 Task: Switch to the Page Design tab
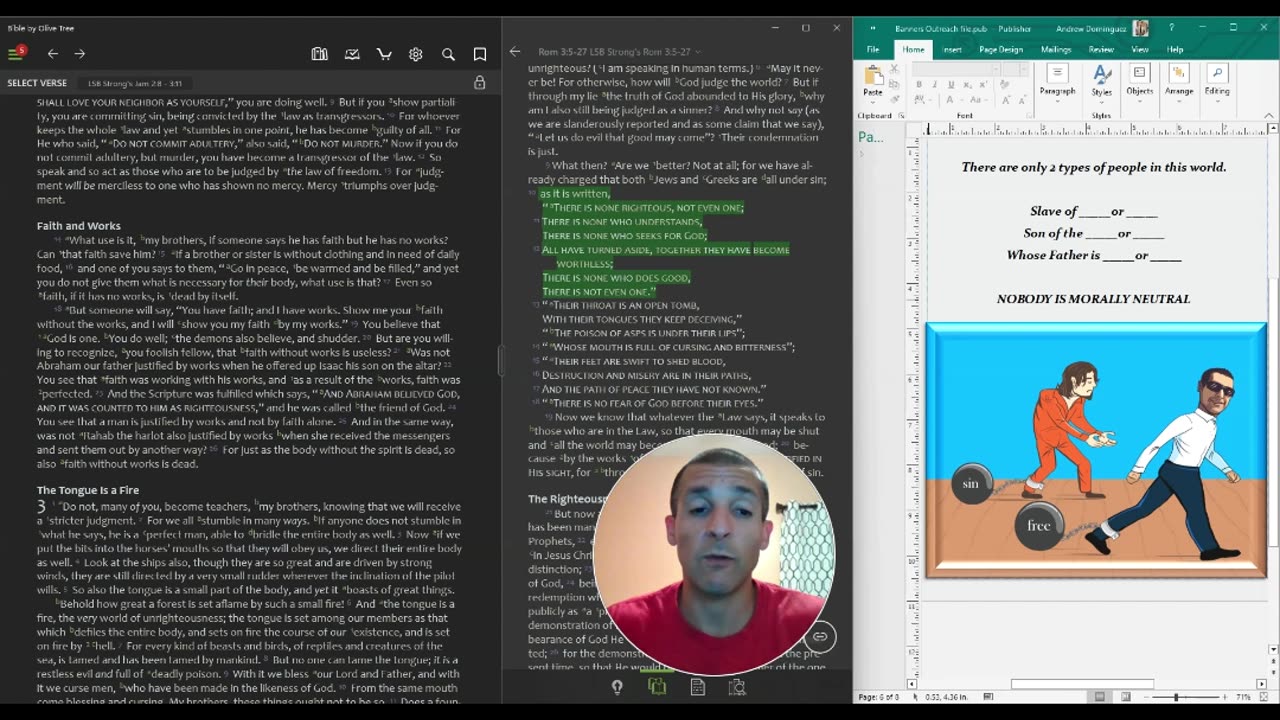pyautogui.click(x=1001, y=49)
